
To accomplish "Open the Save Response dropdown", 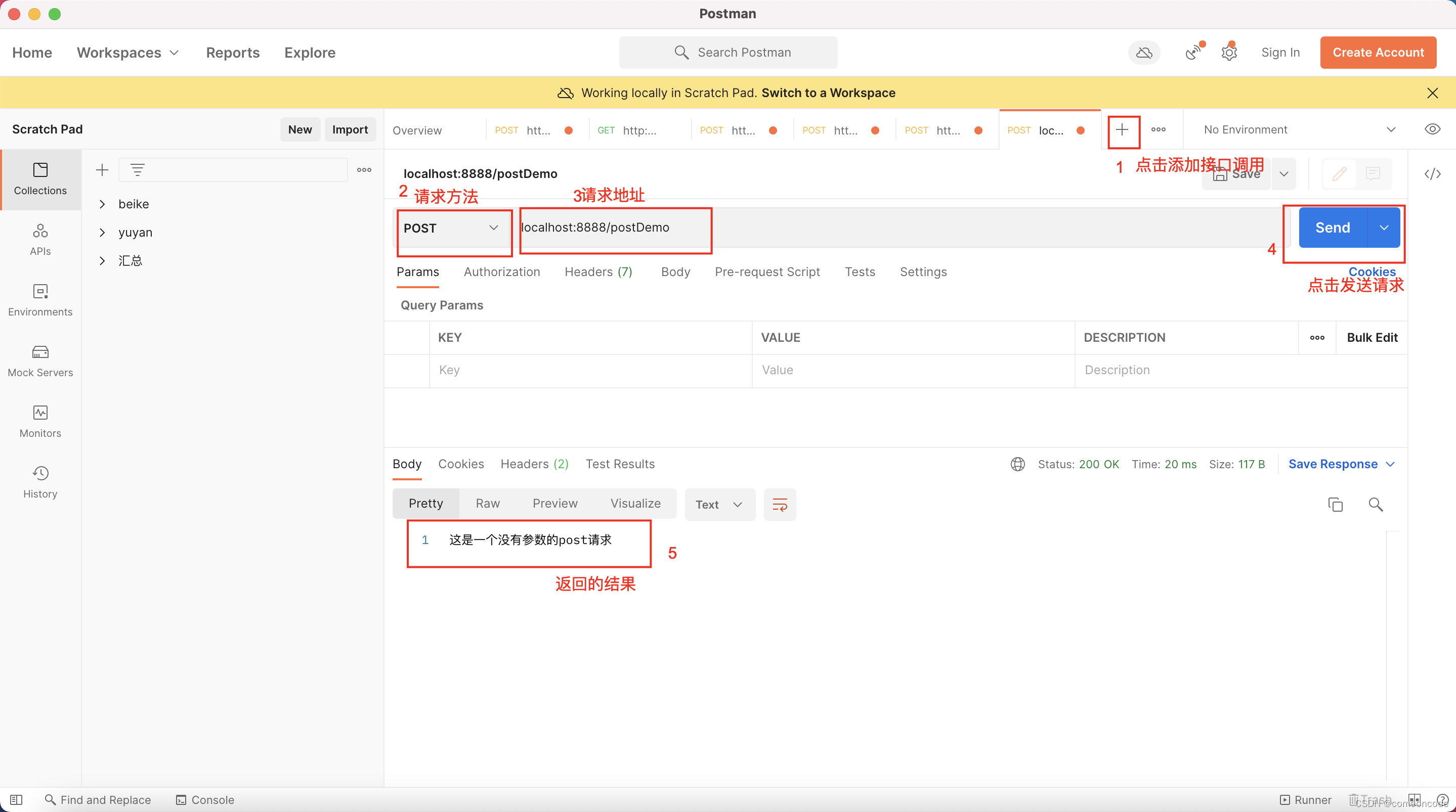I will coord(1342,464).
